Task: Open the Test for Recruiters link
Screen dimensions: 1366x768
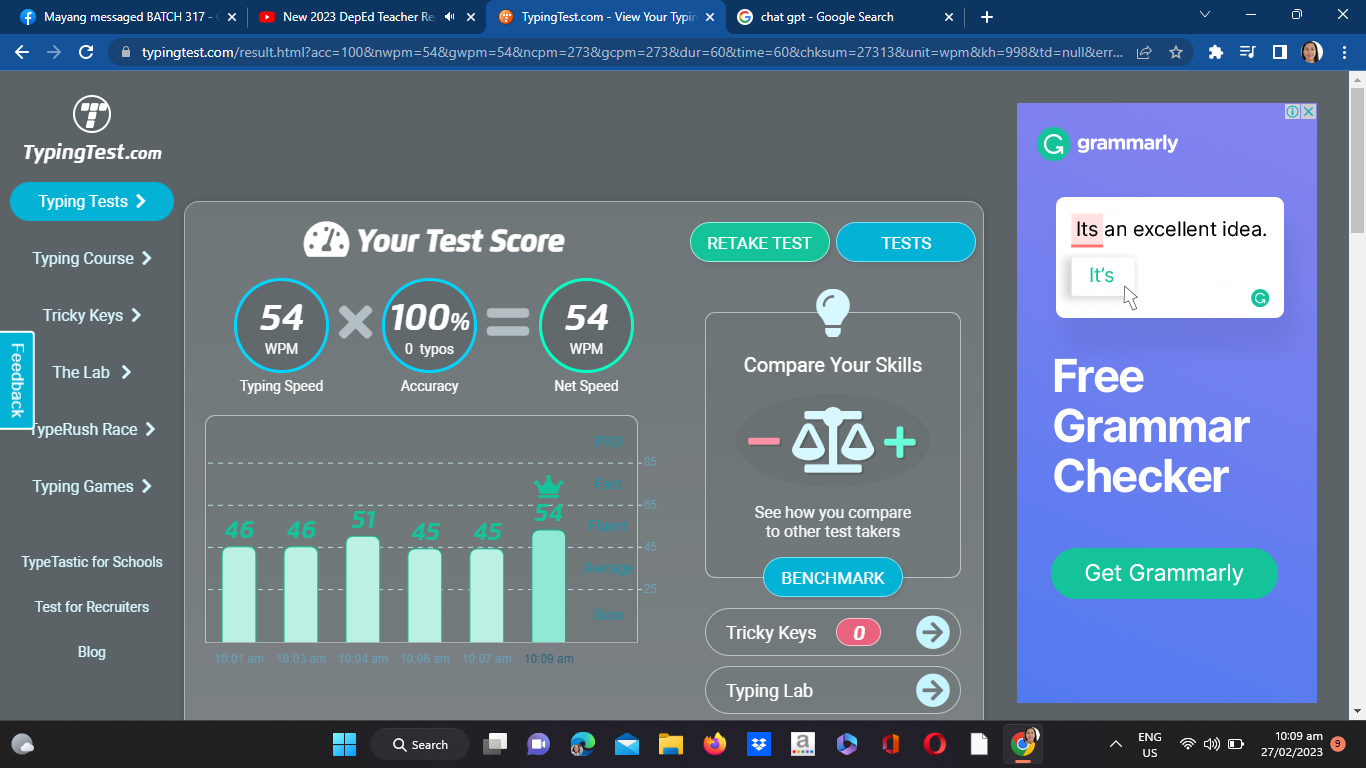Action: (x=92, y=607)
